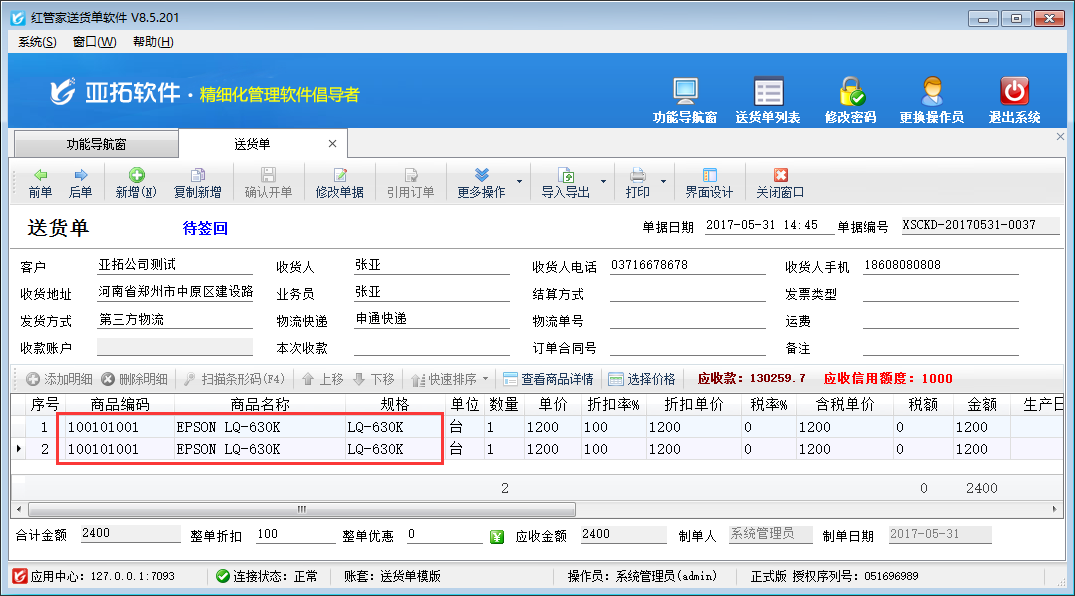Click the 更换操作员 user icon
Viewport: 1075px width, 596px height.
(931, 92)
